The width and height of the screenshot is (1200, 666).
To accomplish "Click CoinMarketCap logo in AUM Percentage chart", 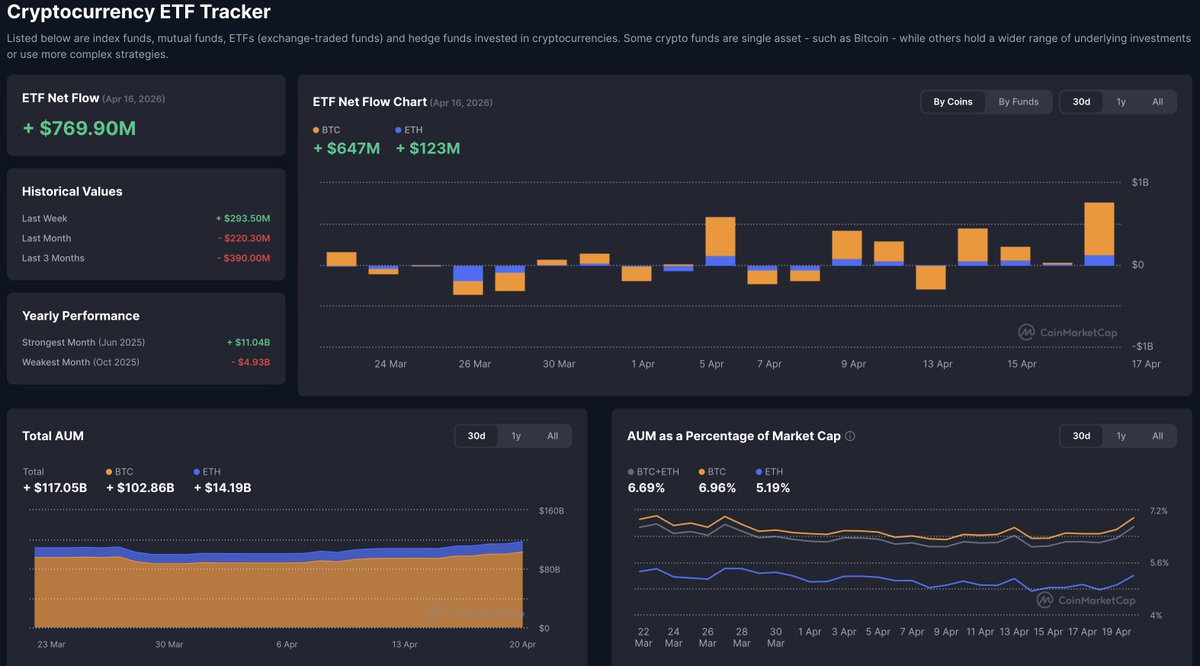I will [1085, 600].
